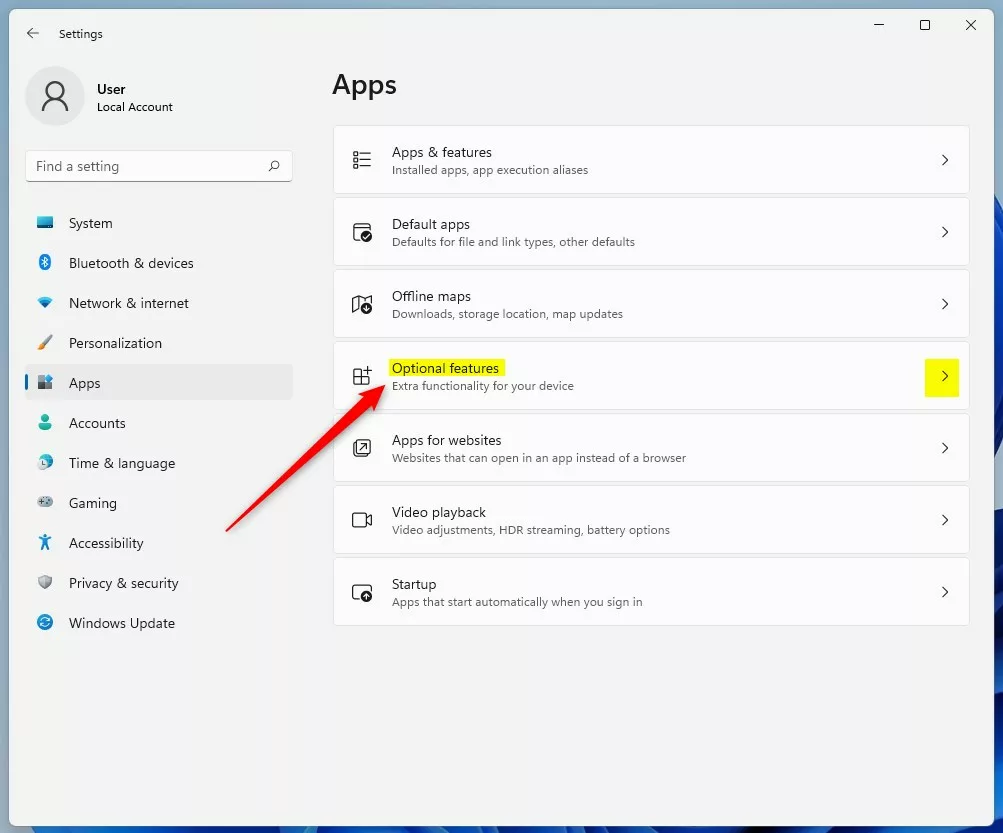Open Accessibility settings
The width and height of the screenshot is (1003, 833).
159,543
